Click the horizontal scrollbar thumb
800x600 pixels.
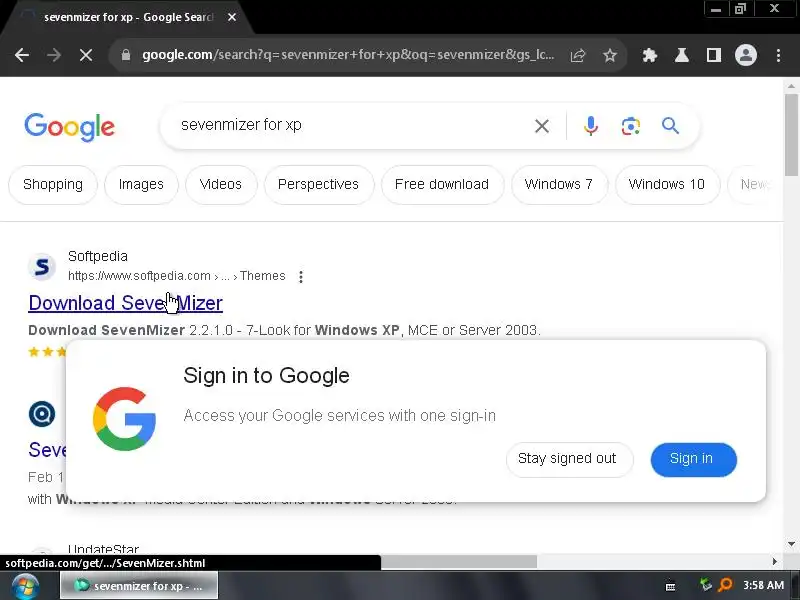click(x=459, y=562)
